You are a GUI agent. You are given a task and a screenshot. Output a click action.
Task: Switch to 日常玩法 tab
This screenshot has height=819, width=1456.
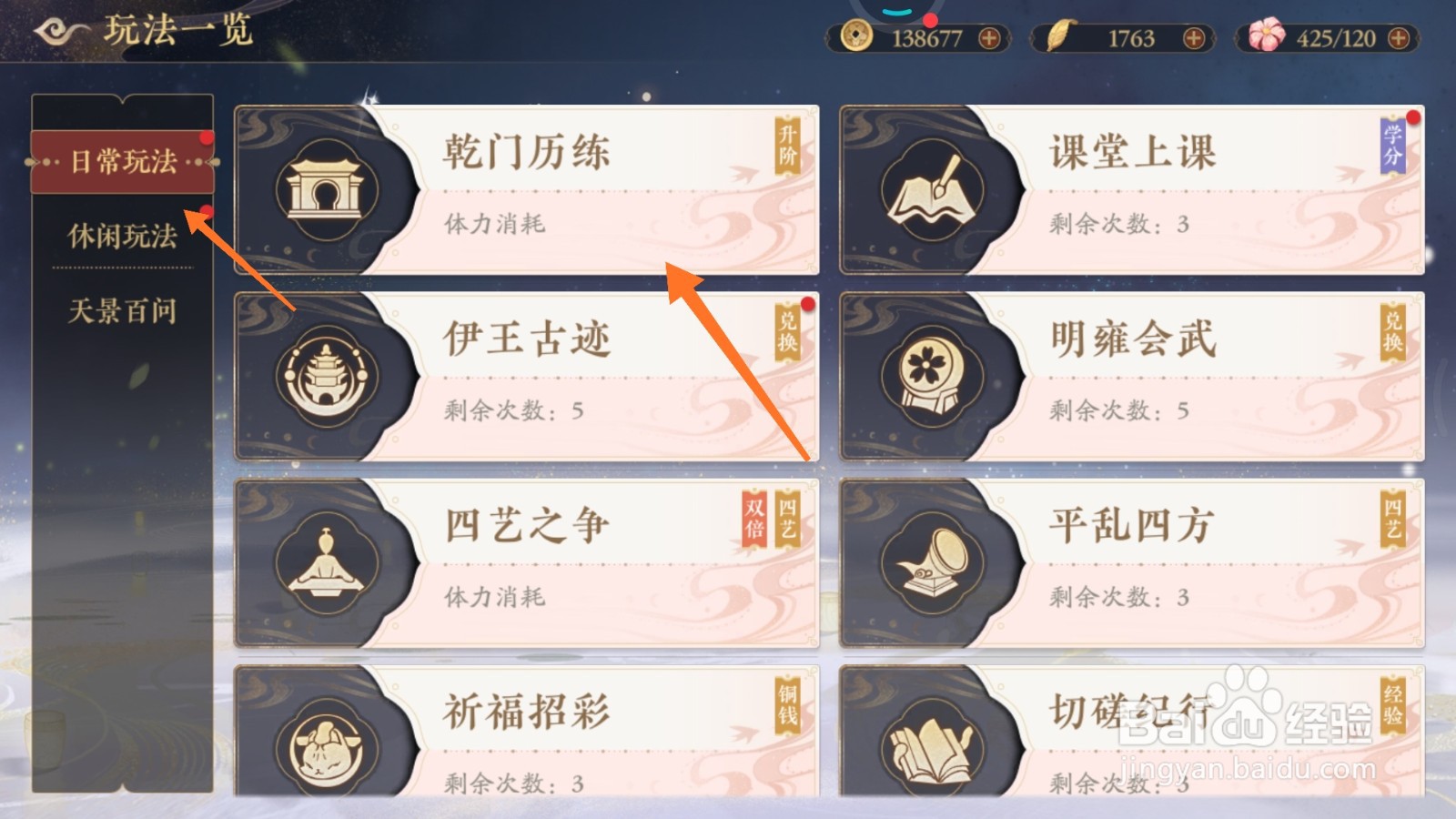click(x=123, y=161)
